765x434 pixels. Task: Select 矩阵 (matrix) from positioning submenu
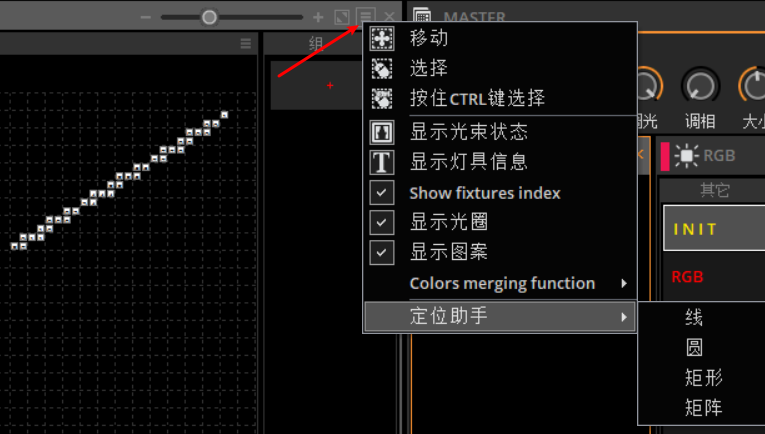click(703, 408)
